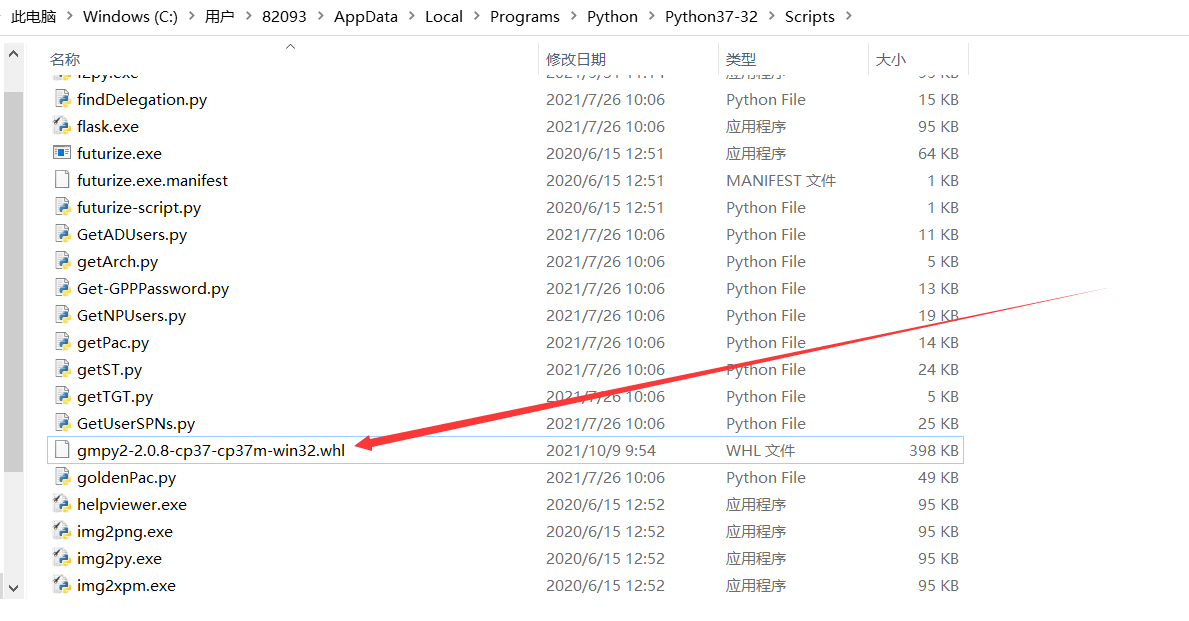Click the sort caret above 名称 column
The height and width of the screenshot is (621, 1189).
coord(290,45)
